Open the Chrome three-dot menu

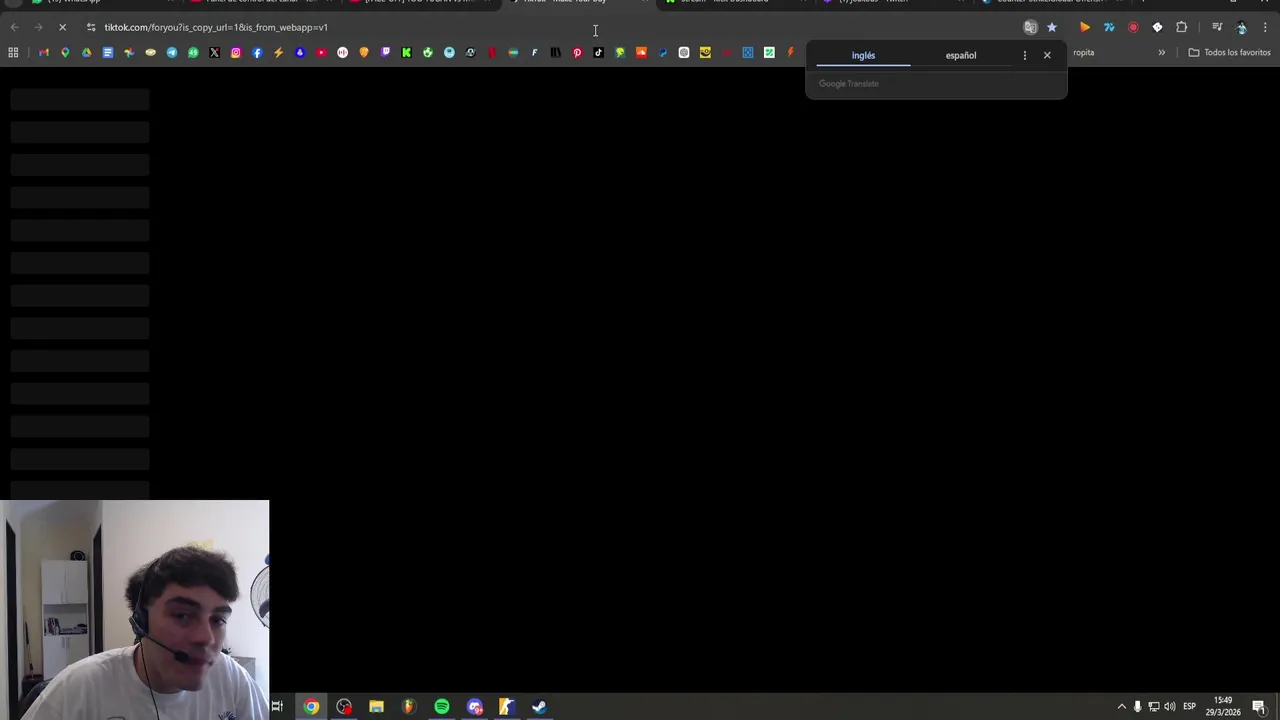click(x=1265, y=27)
